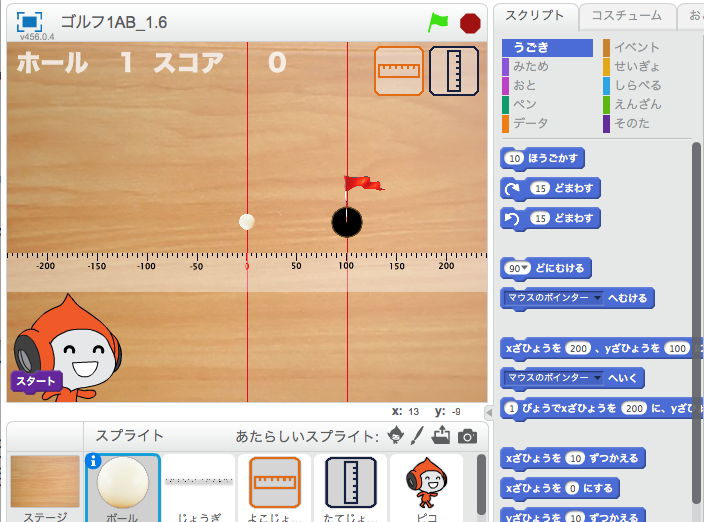Select the じょうぎ ruler sprite thumbnail

[198, 488]
